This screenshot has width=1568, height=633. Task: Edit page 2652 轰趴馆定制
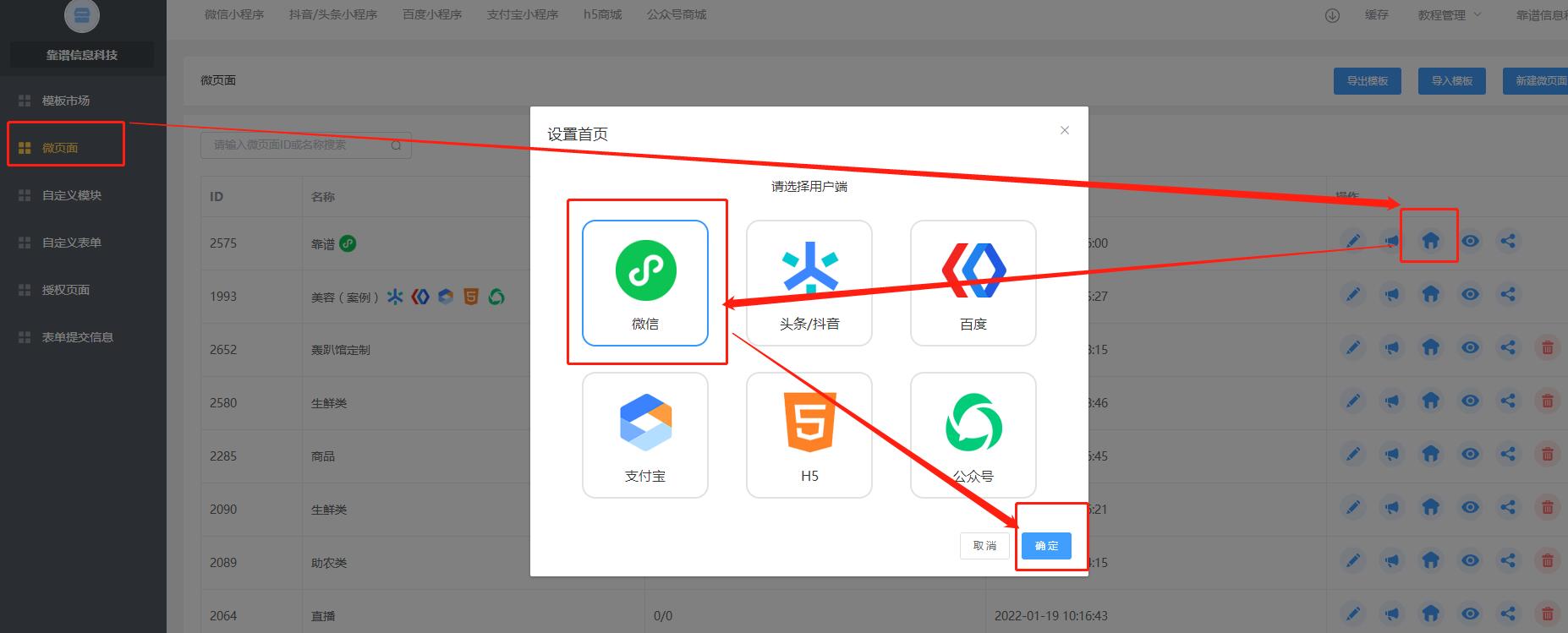(x=1353, y=347)
